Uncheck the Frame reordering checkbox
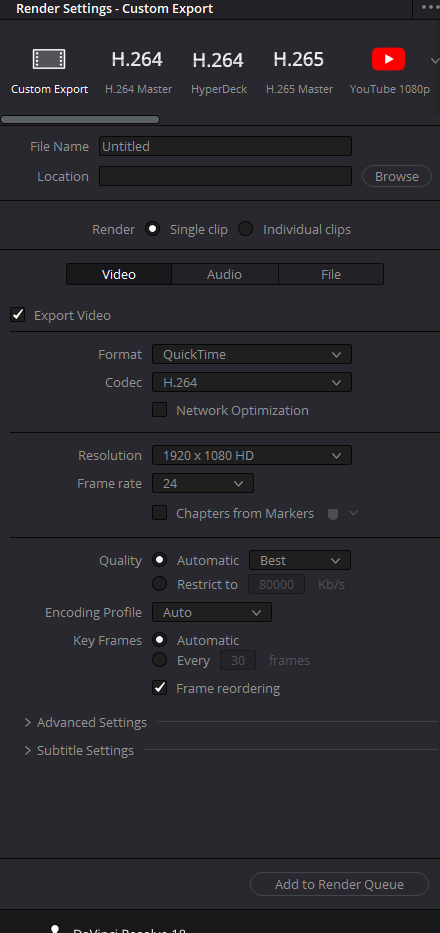The height and width of the screenshot is (933, 440). click(160, 688)
